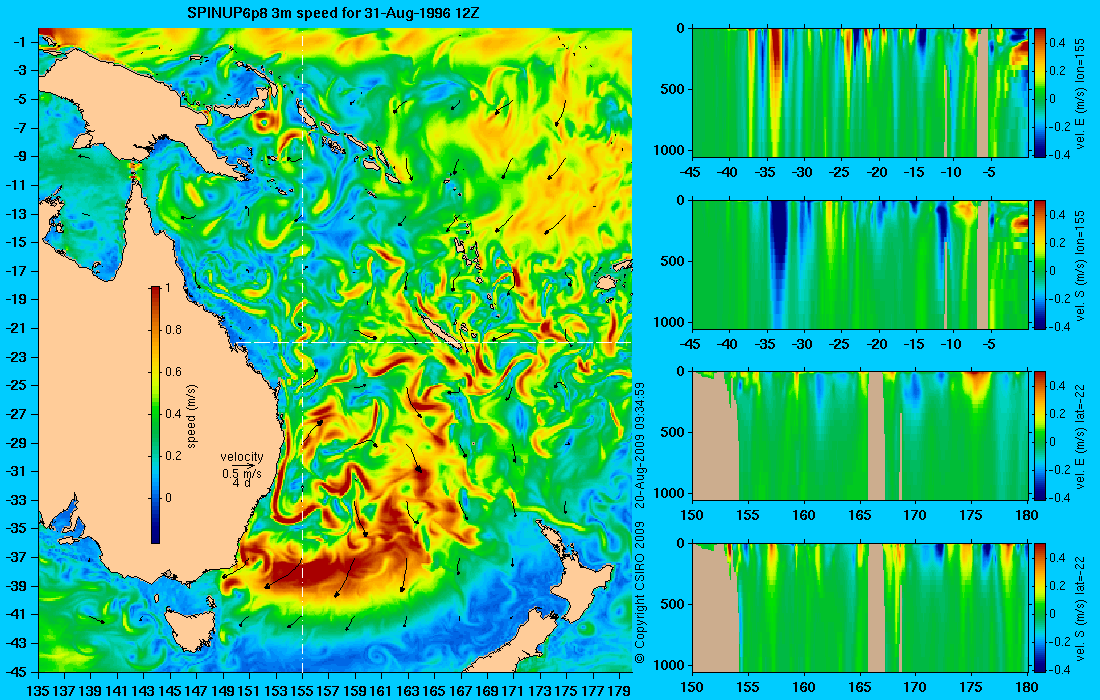Screen dimensions: 1100x700
Task: Click the '155' longitude tick on the main map
Action: click(x=302, y=690)
